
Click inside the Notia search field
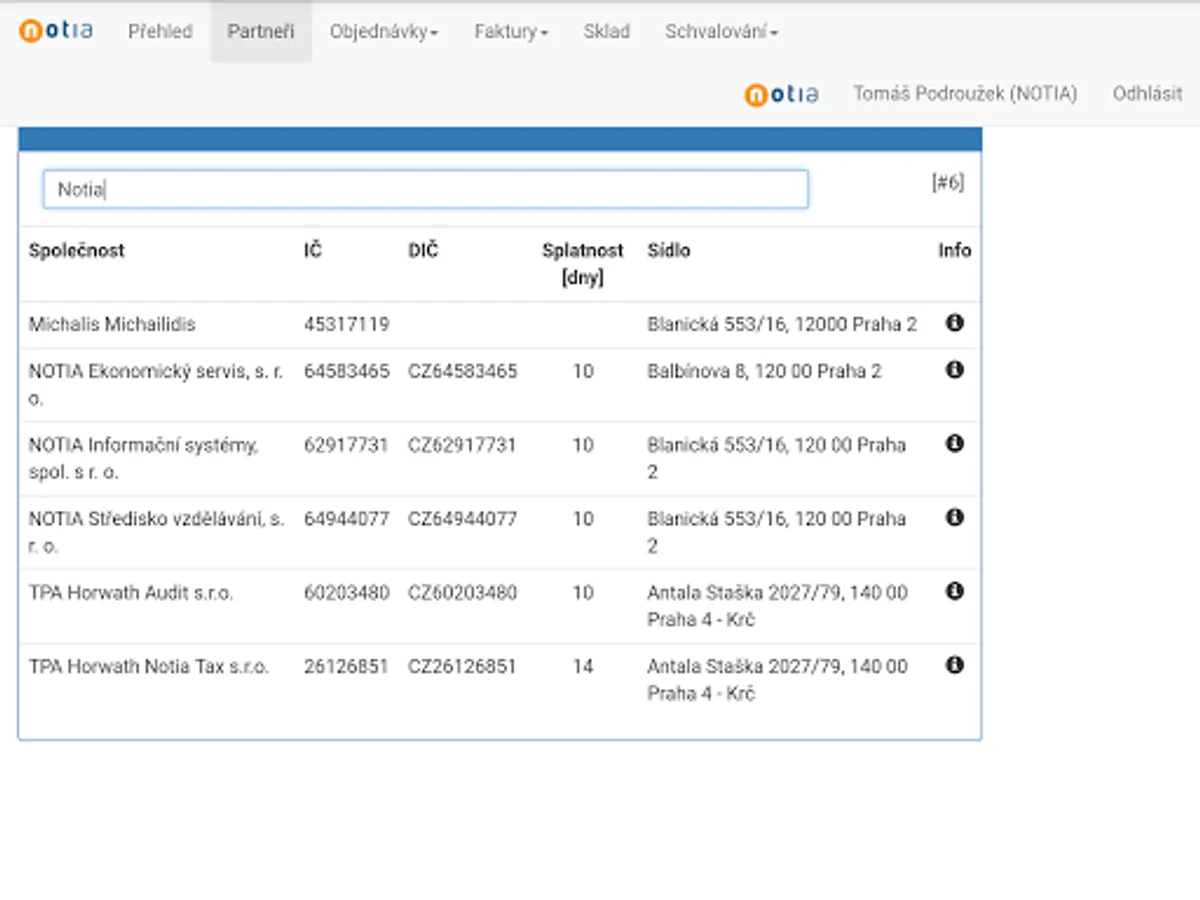tap(426, 188)
